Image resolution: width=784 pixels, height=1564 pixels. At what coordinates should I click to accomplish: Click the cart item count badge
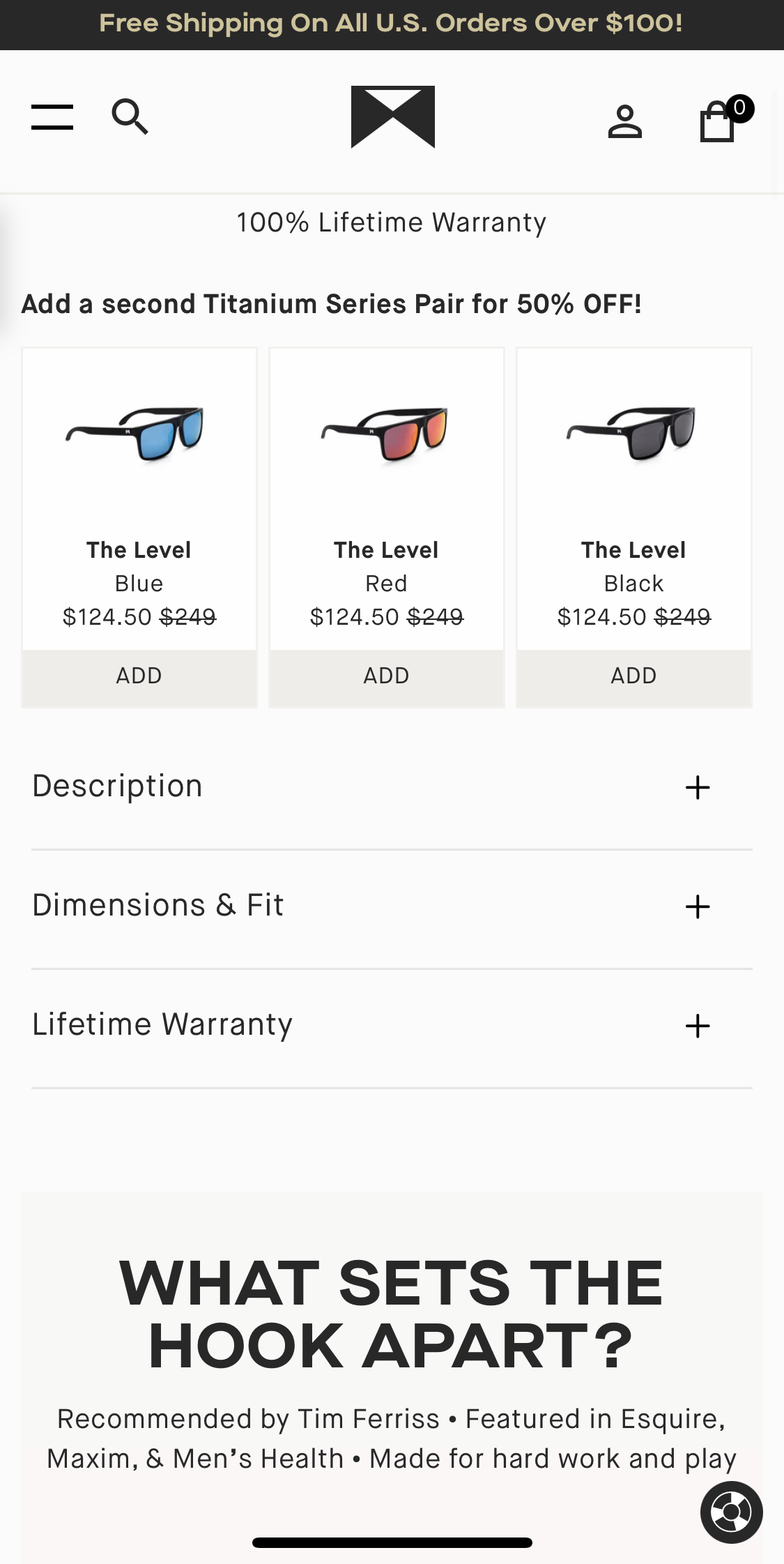tap(739, 108)
